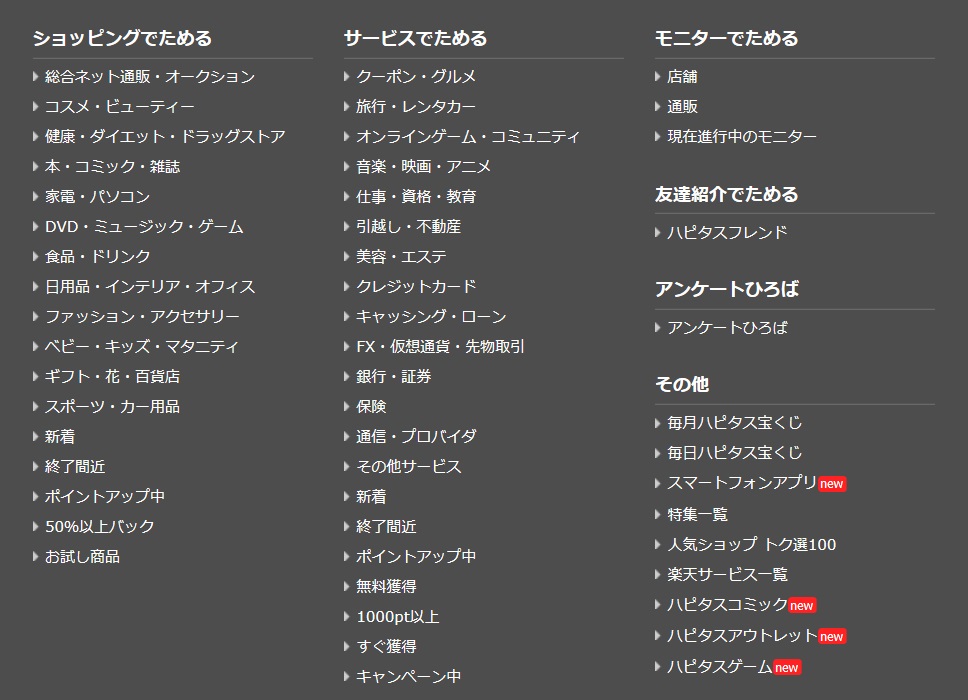Click arrow bullet before 総合ネット通販・オークション
This screenshot has height=700, width=968.
pyautogui.click(x=35, y=77)
